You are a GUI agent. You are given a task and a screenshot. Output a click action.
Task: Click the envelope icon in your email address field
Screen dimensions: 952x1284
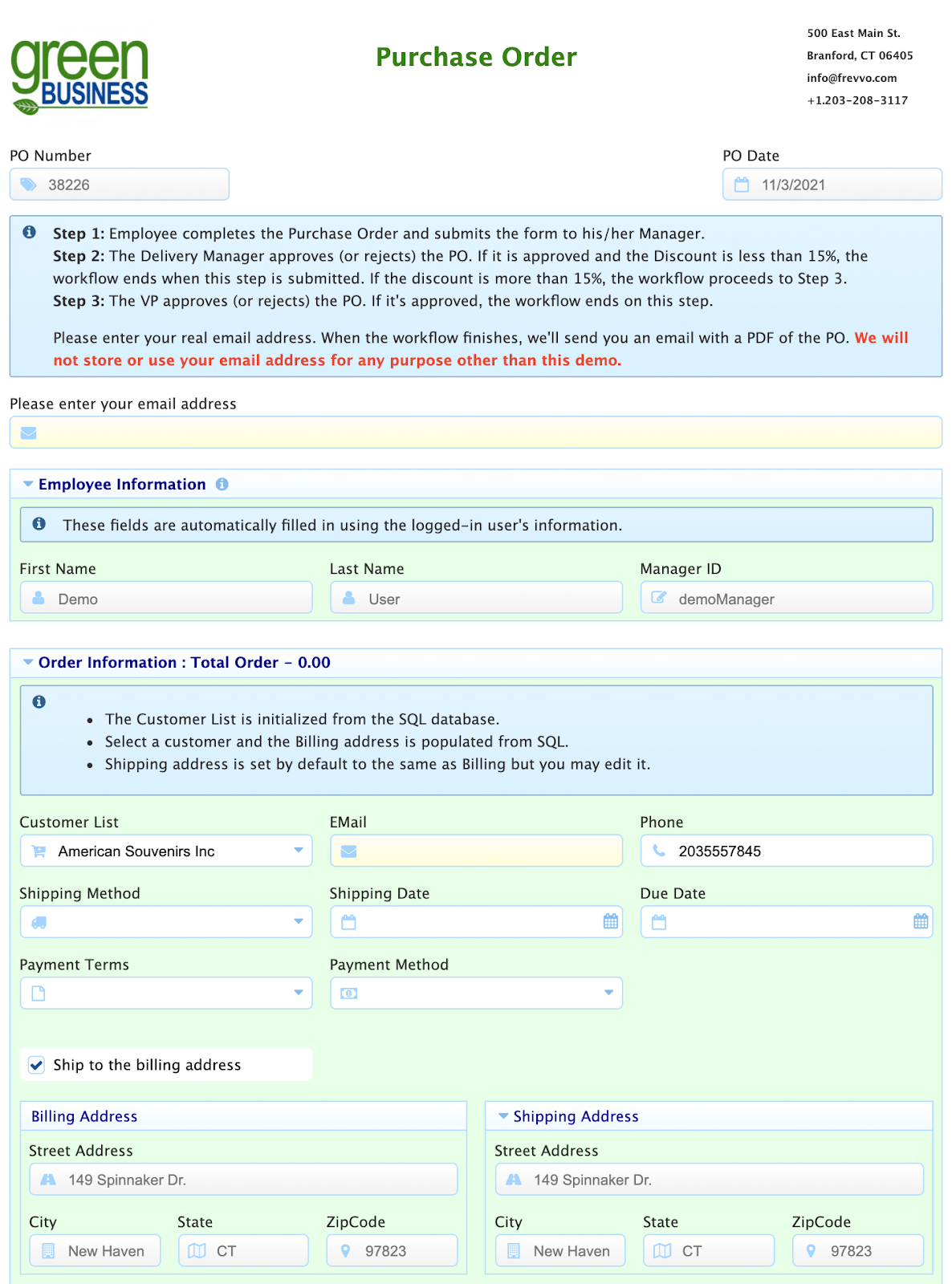click(x=29, y=433)
